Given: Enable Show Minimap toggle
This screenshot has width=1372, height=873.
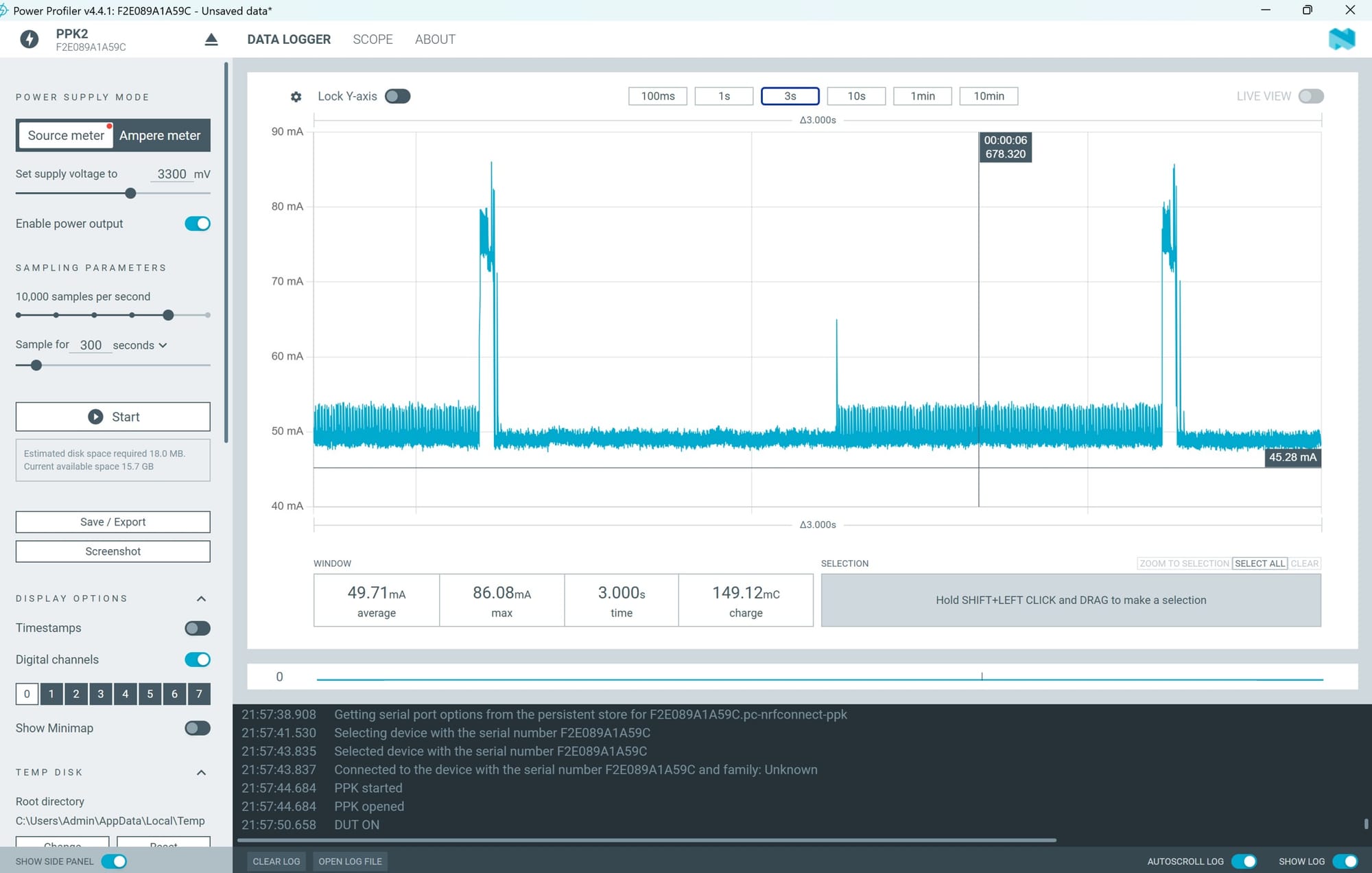Looking at the screenshot, I should (x=198, y=728).
